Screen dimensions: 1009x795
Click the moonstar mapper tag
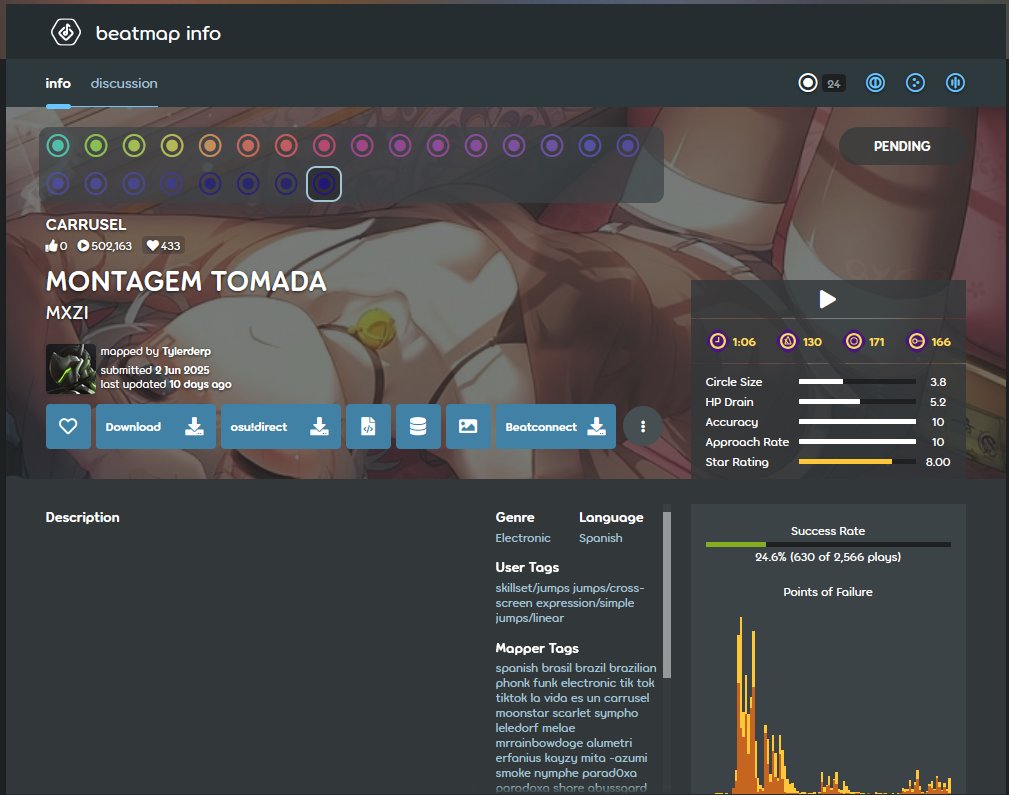click(x=522, y=713)
